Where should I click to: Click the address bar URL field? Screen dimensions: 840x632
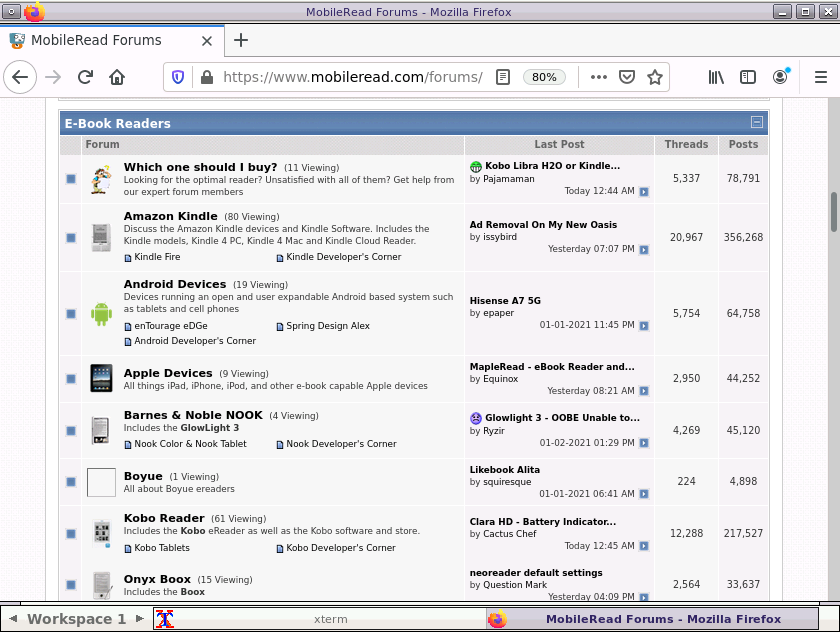(x=352, y=77)
